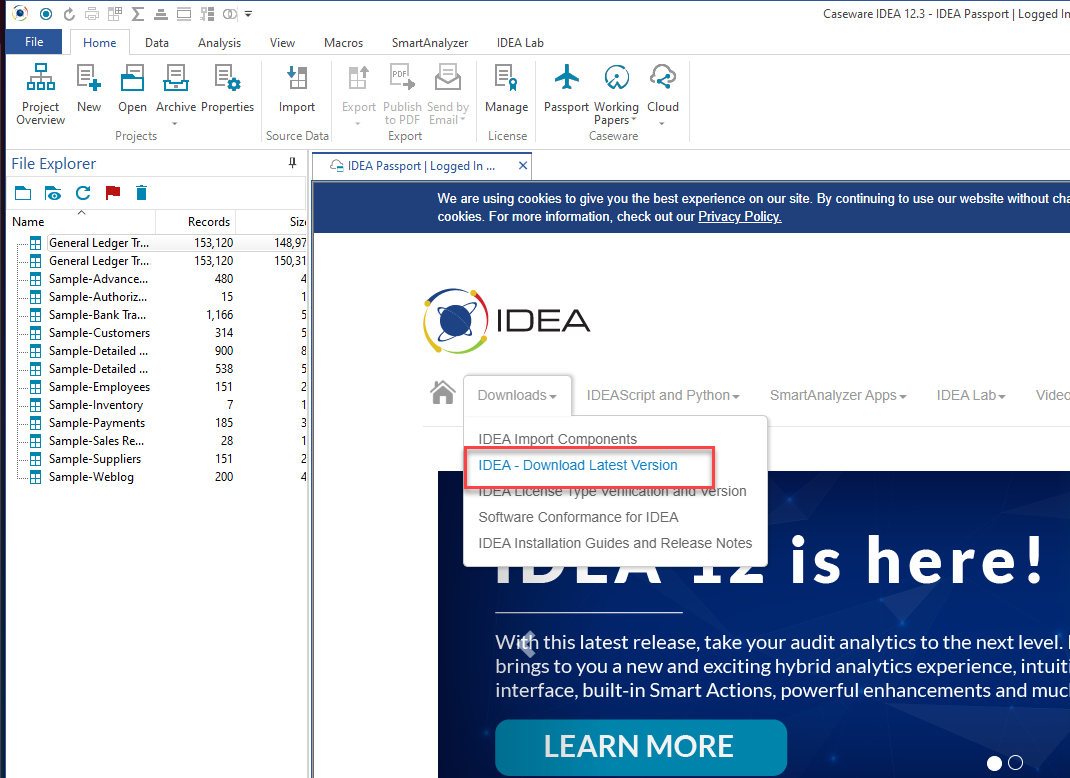
Task: Click the LEARN MORE button
Action: 641,747
